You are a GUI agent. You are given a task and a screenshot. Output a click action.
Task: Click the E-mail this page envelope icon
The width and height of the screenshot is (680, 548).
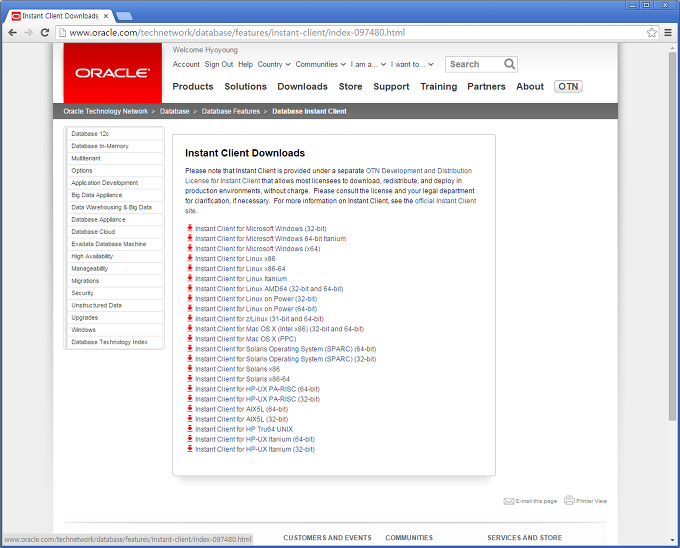coord(508,501)
